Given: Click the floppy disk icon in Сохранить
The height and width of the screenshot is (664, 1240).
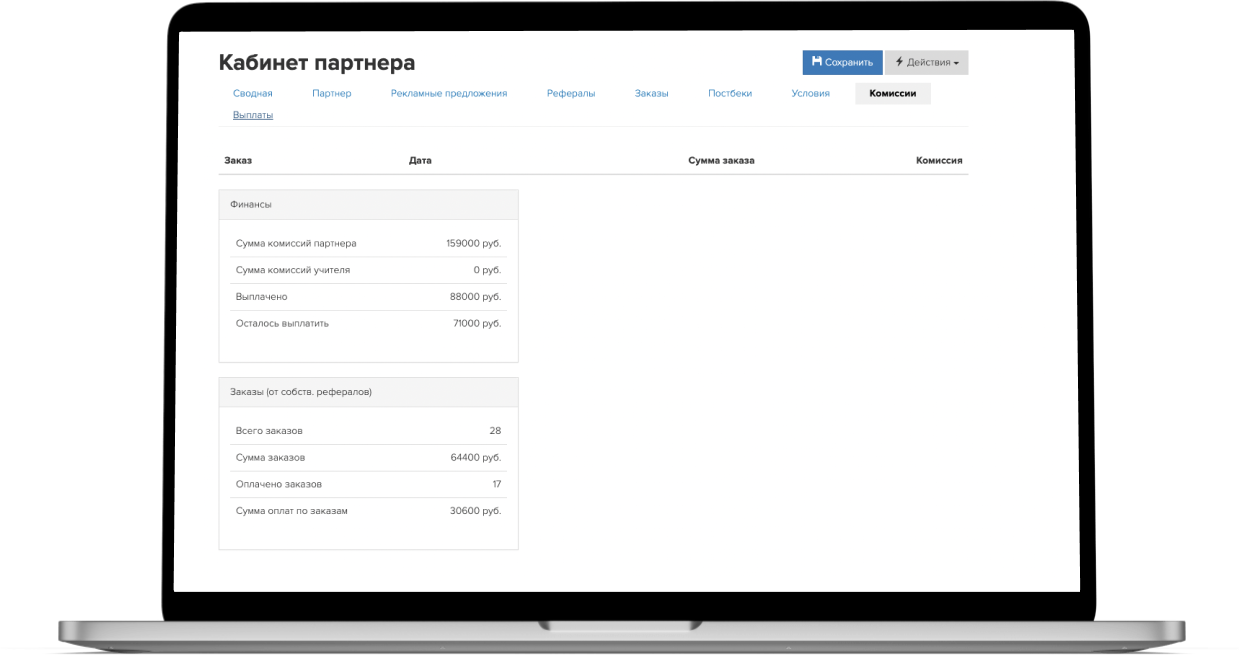Looking at the screenshot, I should (x=816, y=62).
